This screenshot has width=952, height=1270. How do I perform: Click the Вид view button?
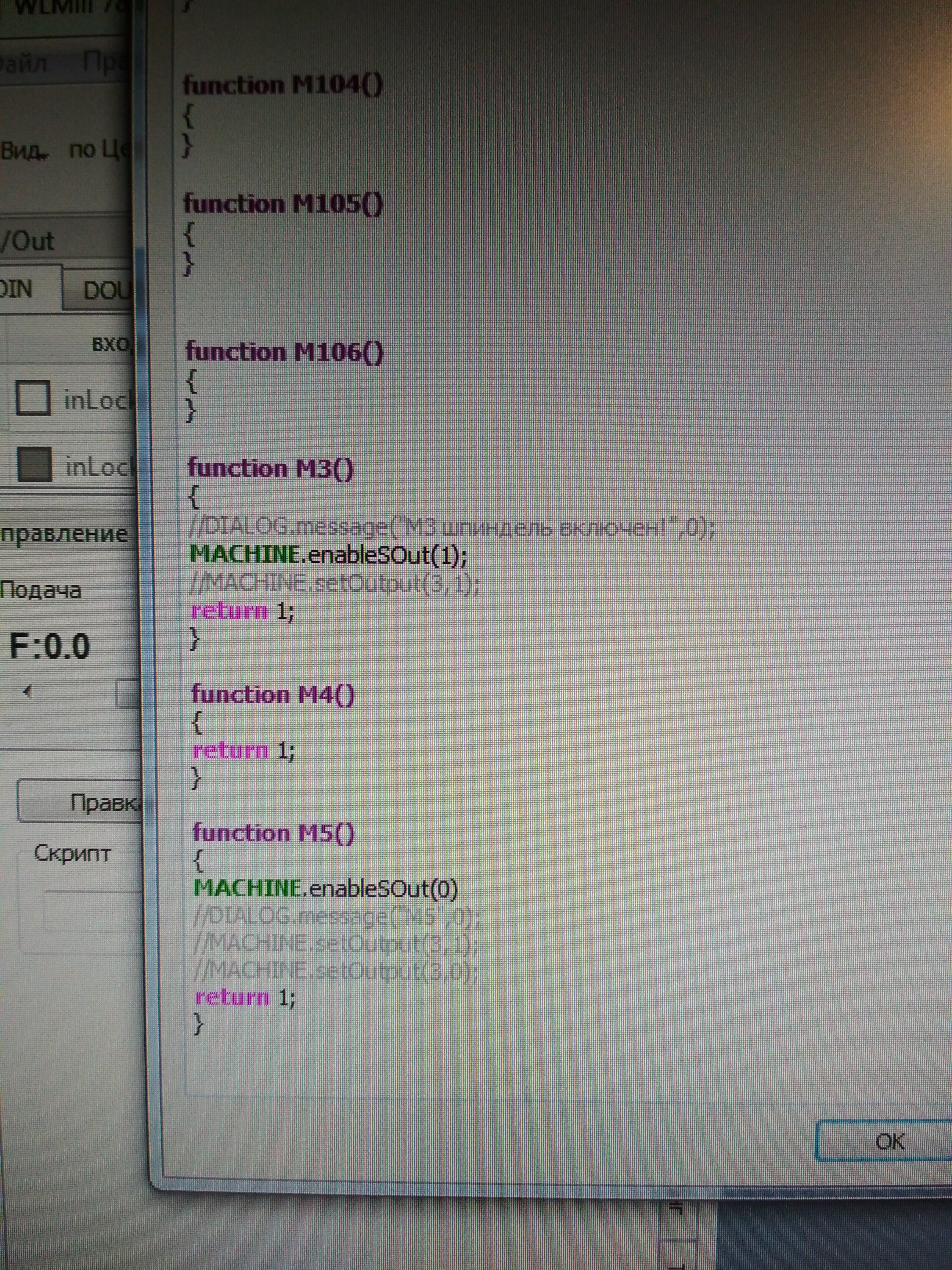tap(24, 151)
